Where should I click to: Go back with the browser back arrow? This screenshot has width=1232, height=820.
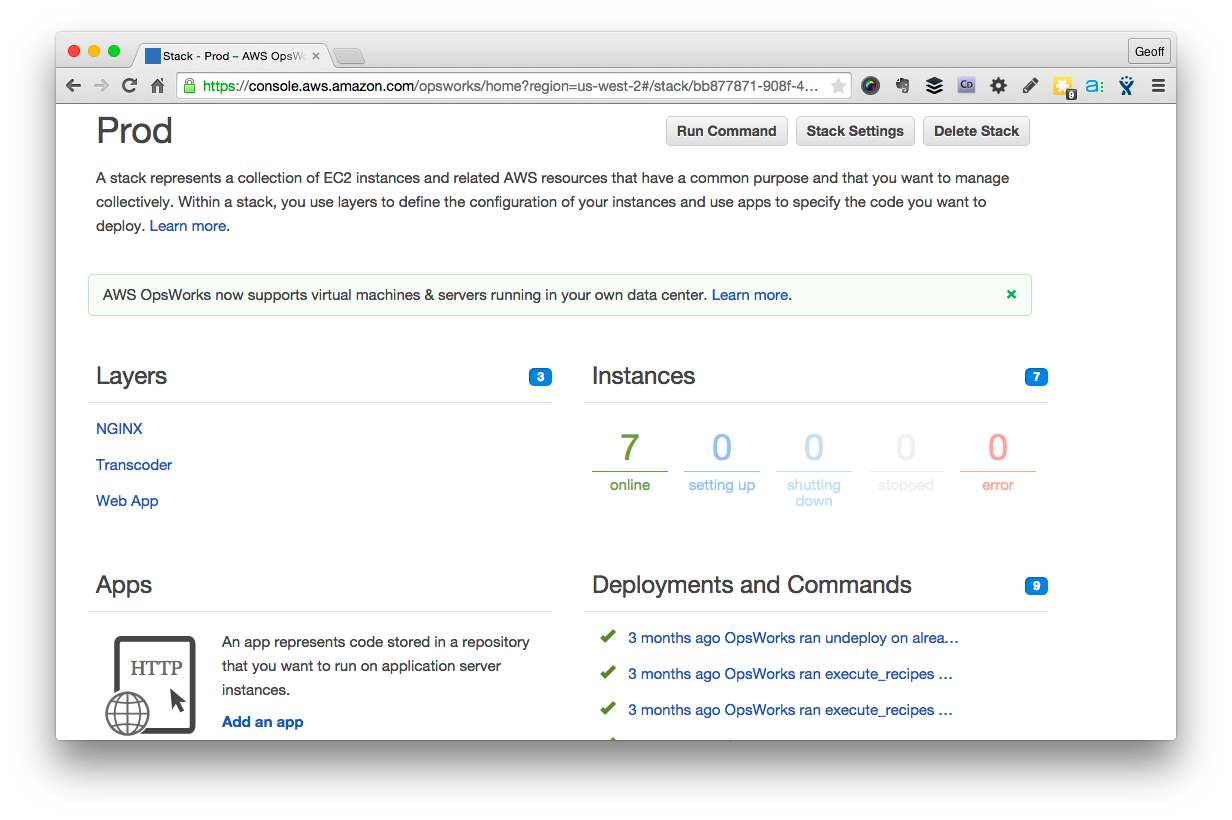coord(73,86)
